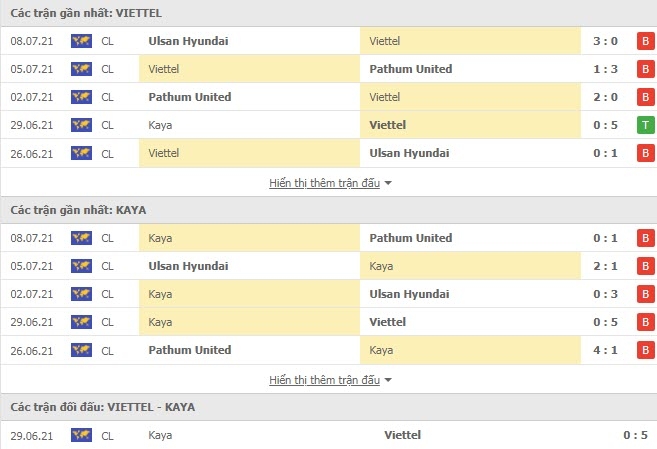
Task: Click flag icon in head-to-head 29.06.21 row
Action: point(81,435)
